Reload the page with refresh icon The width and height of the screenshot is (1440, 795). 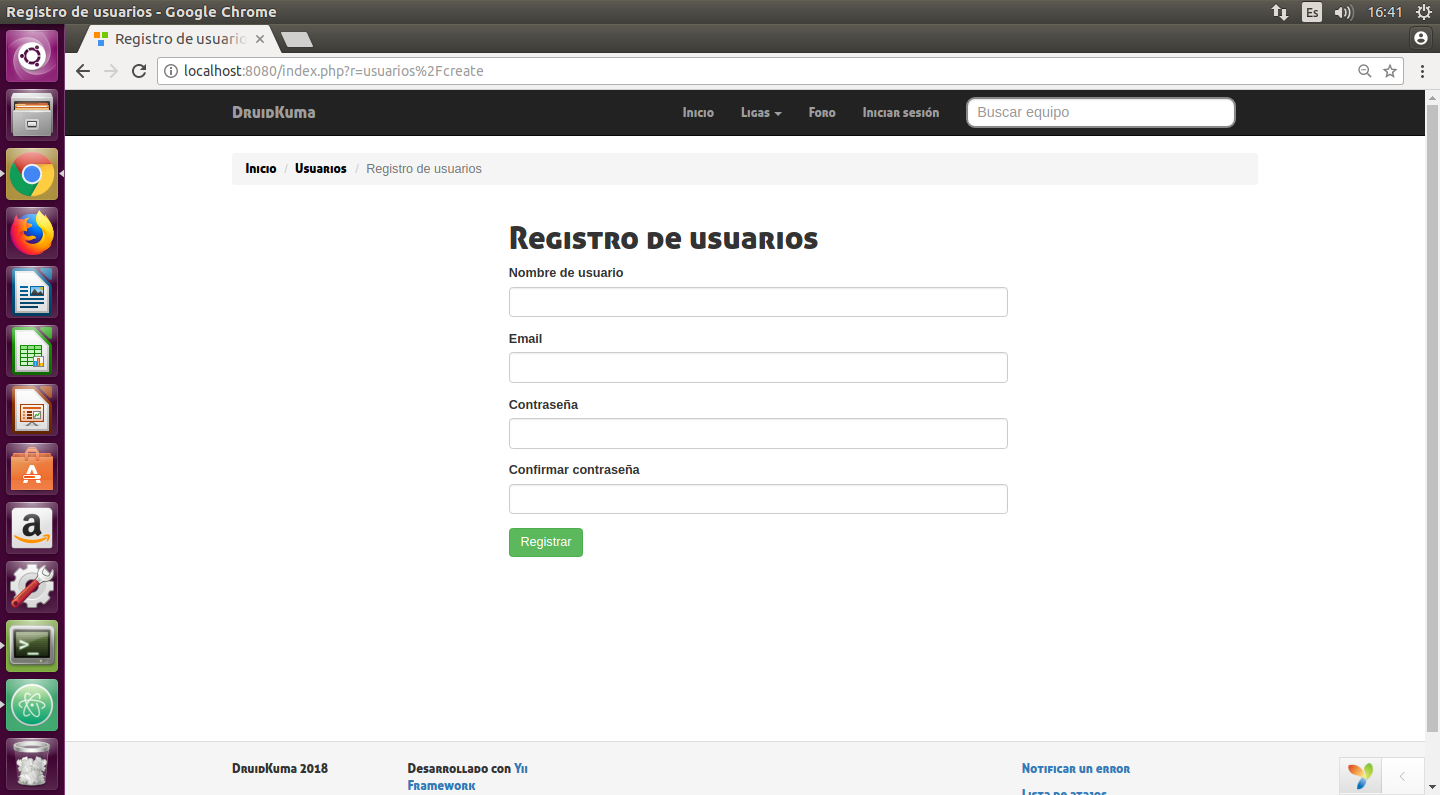140,71
